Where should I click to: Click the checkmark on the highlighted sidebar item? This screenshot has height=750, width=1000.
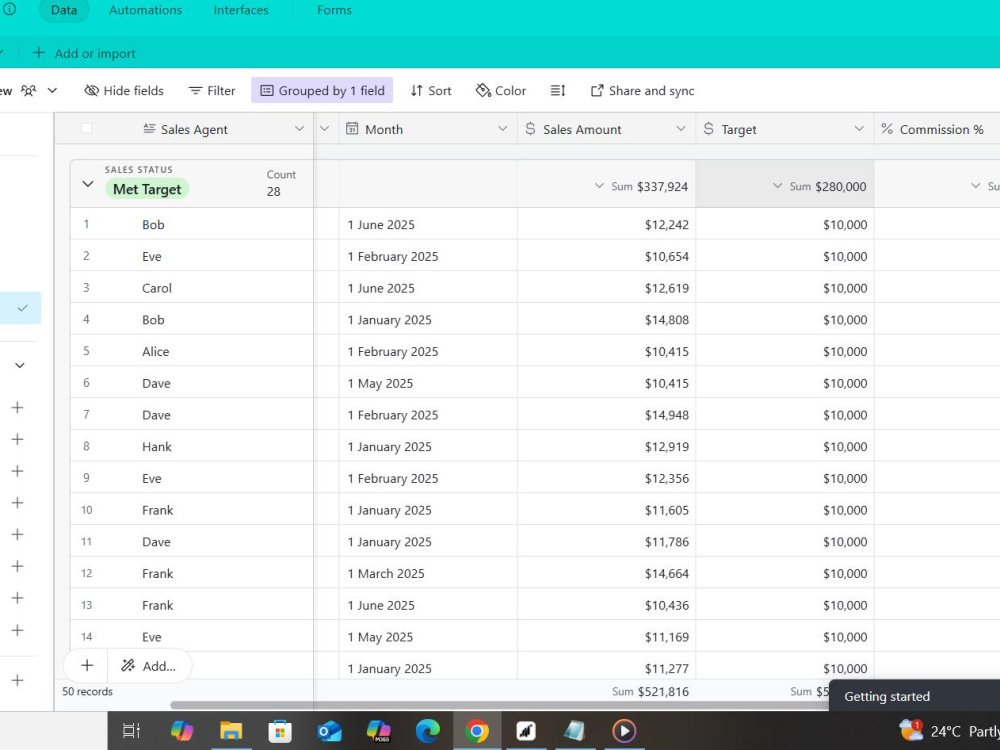click(x=22, y=308)
